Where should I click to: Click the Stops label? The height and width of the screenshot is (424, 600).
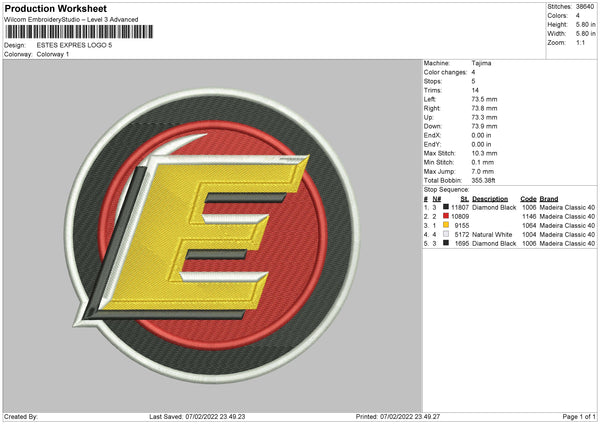pyautogui.click(x=433, y=81)
